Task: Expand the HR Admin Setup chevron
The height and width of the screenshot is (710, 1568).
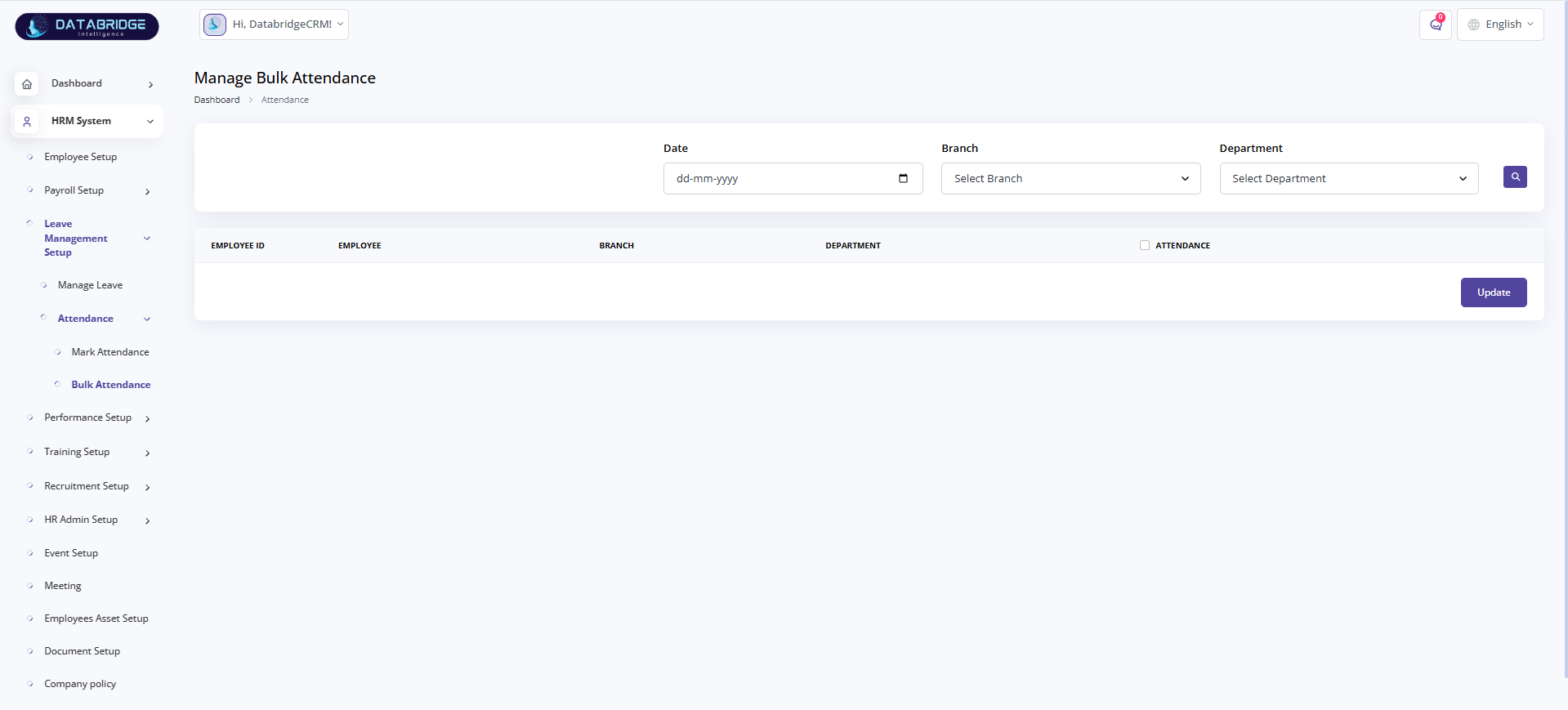Action: tap(147, 520)
